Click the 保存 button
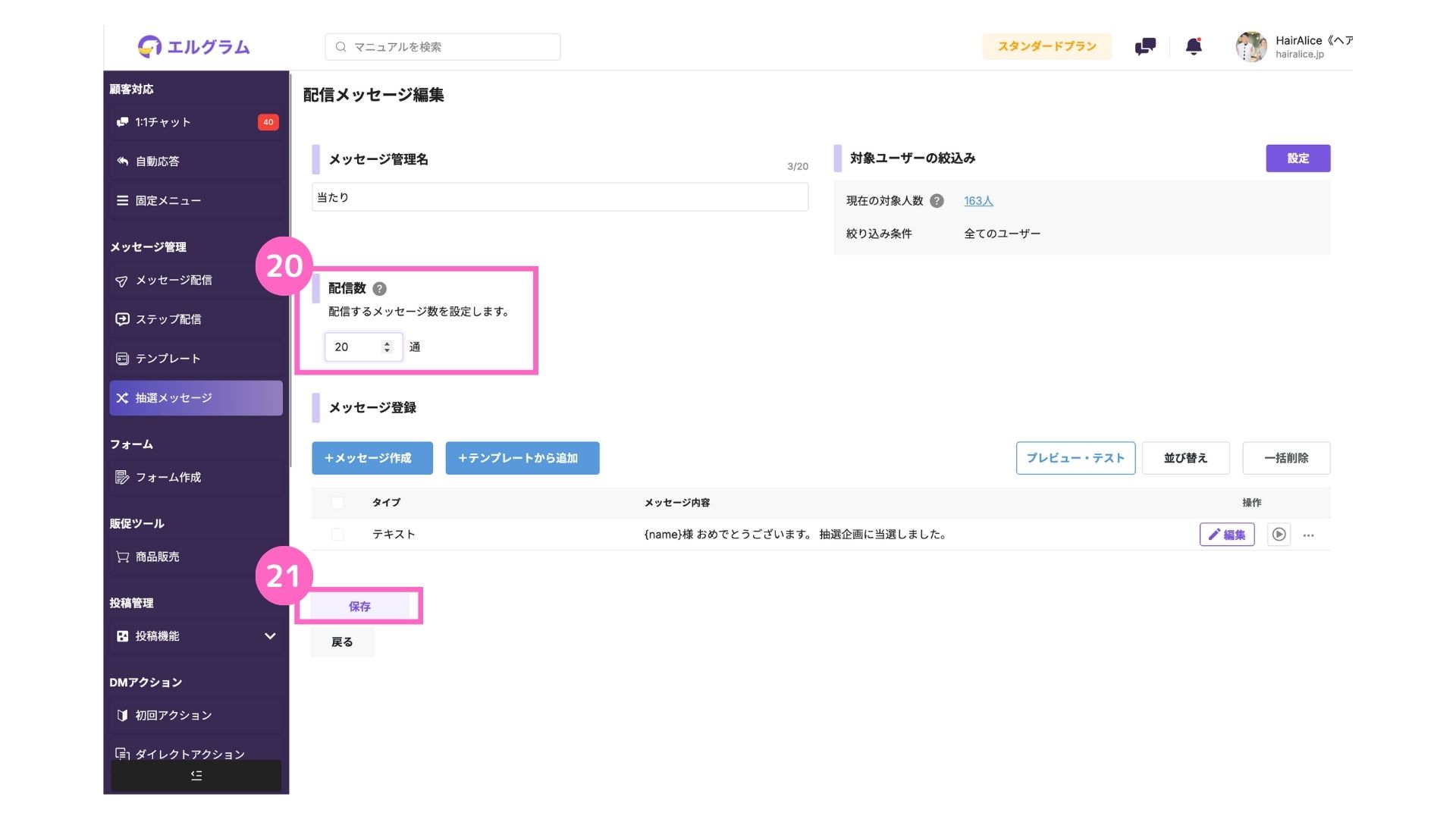This screenshot has width=1456, height=819. (359, 607)
